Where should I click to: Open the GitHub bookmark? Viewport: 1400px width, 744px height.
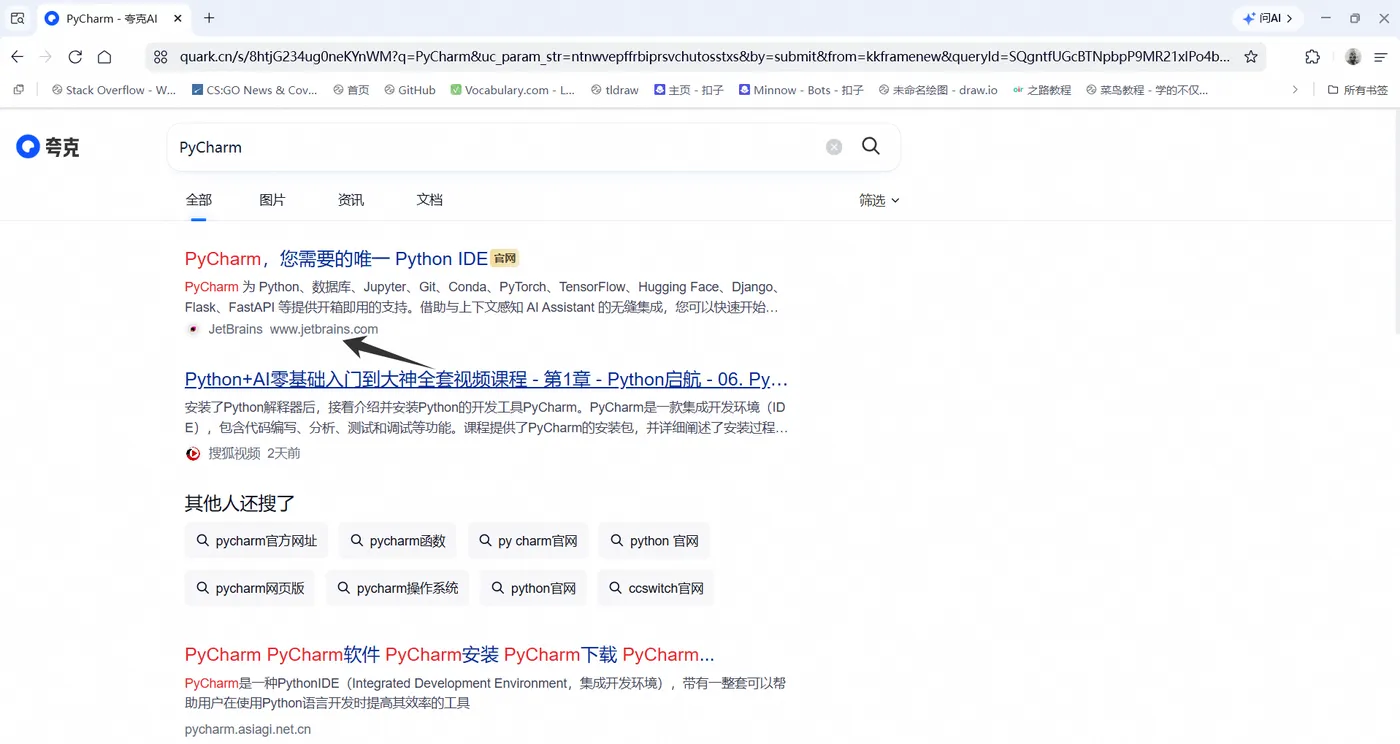[410, 90]
